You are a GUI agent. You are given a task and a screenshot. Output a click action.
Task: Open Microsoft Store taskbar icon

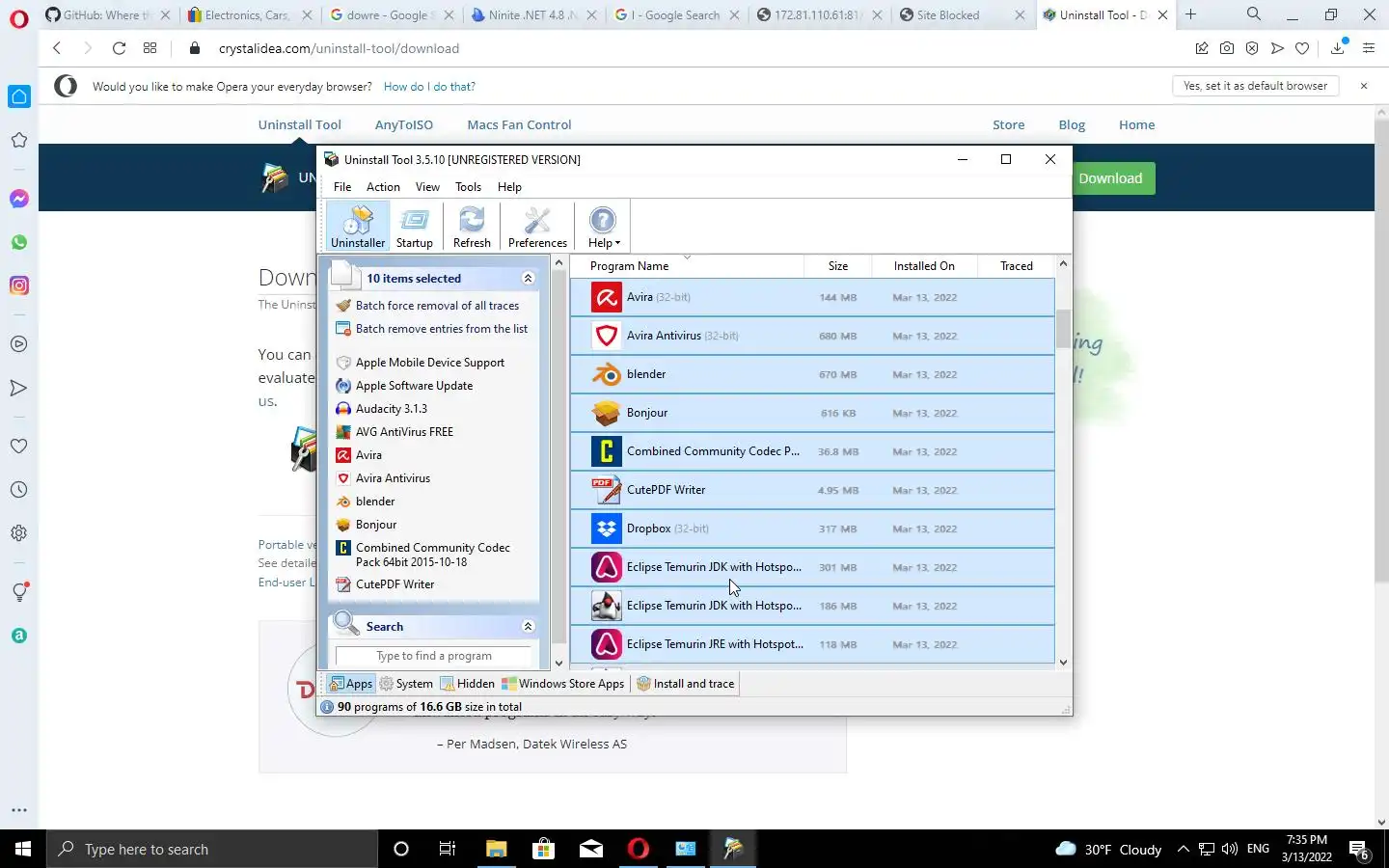543,849
